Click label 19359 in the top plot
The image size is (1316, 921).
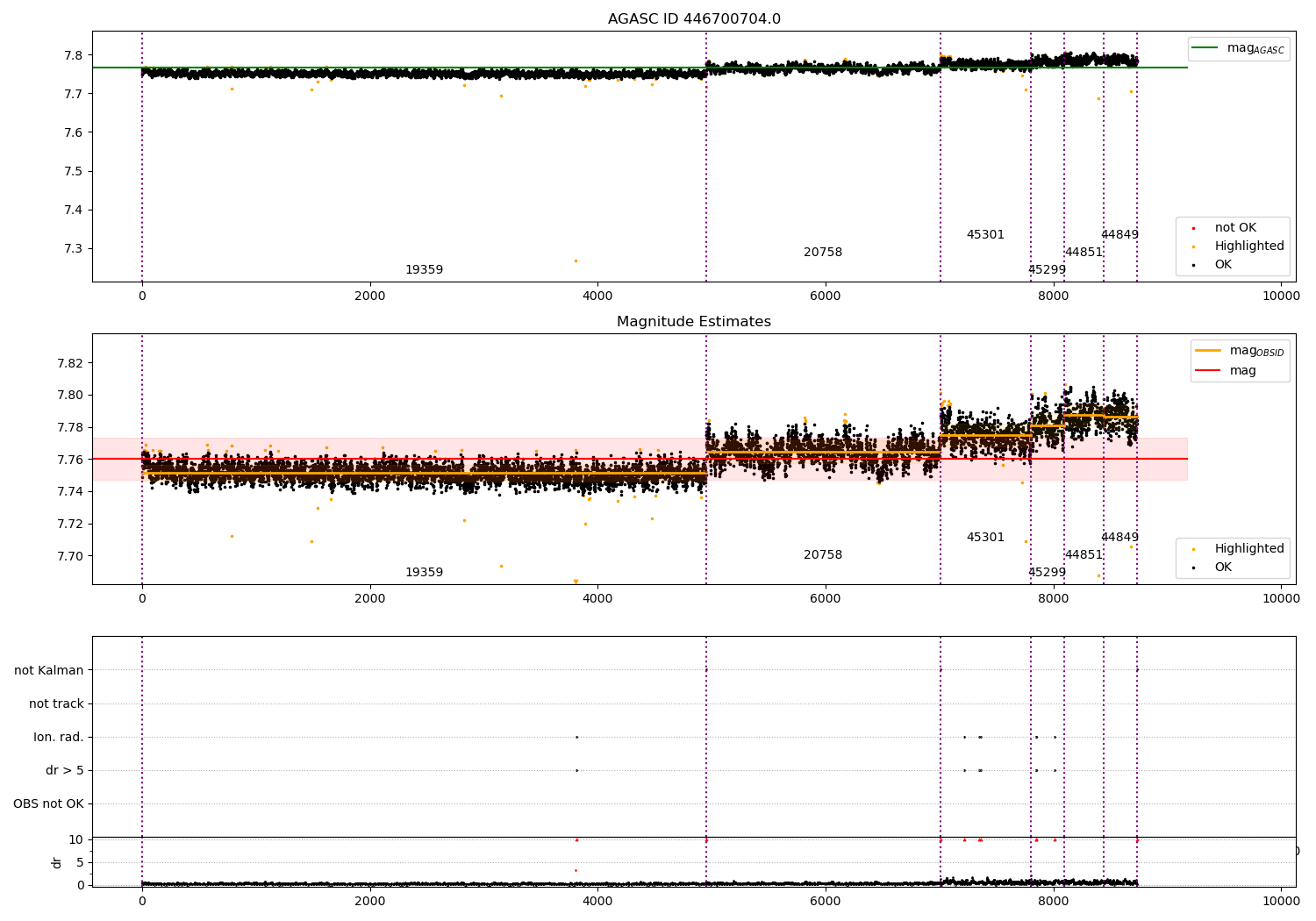click(424, 270)
